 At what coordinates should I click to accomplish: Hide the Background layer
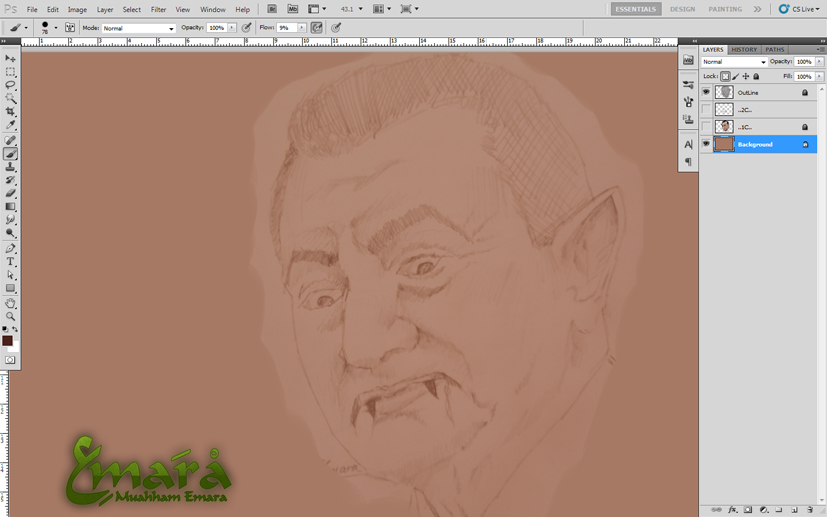pyautogui.click(x=706, y=144)
